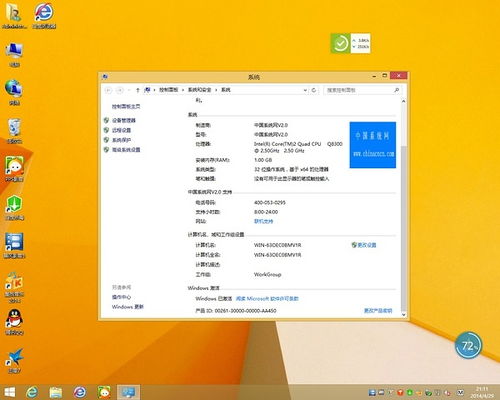The image size is (500, 400).
Task: Click the workgroup value WorkGroup
Action: pyautogui.click(x=268, y=275)
